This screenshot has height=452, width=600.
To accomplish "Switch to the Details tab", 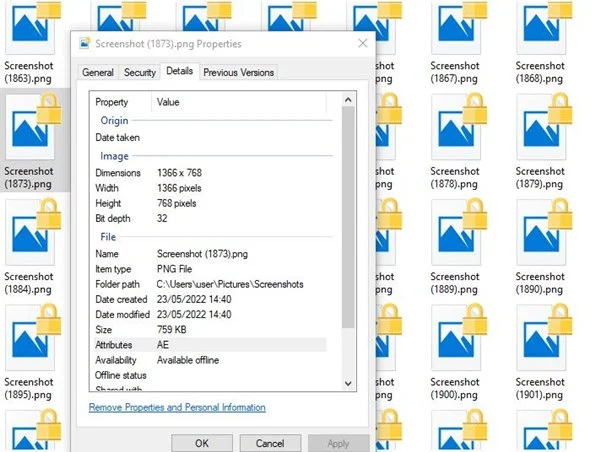I will click(x=179, y=71).
